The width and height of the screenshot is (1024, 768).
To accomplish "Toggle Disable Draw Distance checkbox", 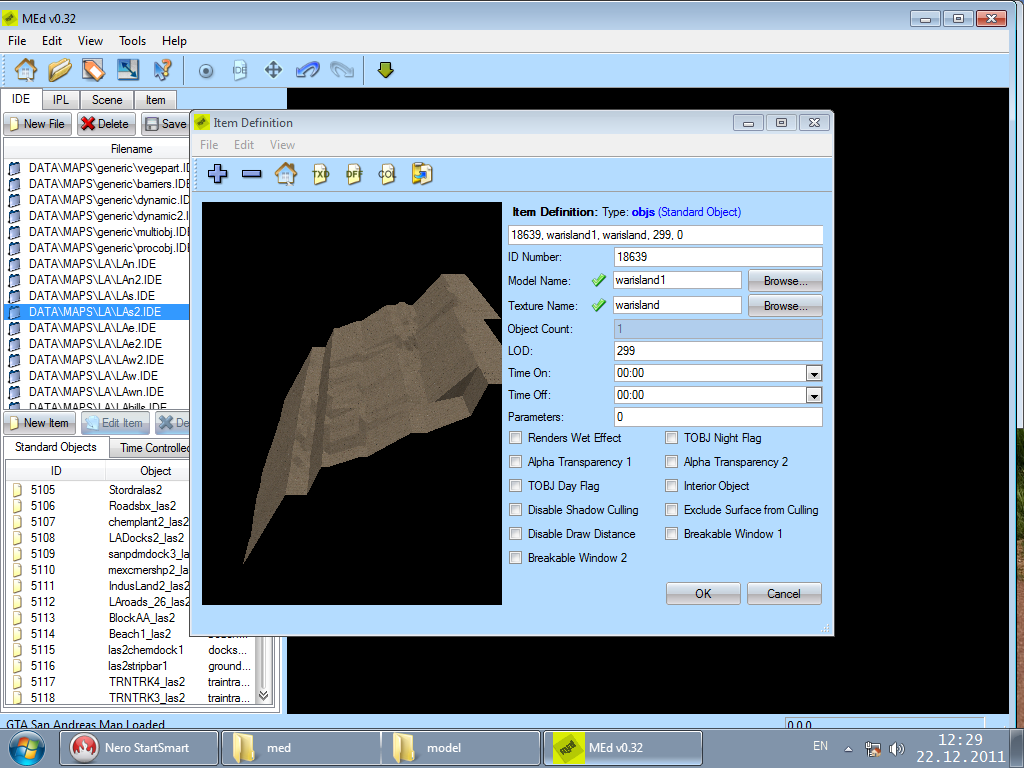I will [x=516, y=534].
